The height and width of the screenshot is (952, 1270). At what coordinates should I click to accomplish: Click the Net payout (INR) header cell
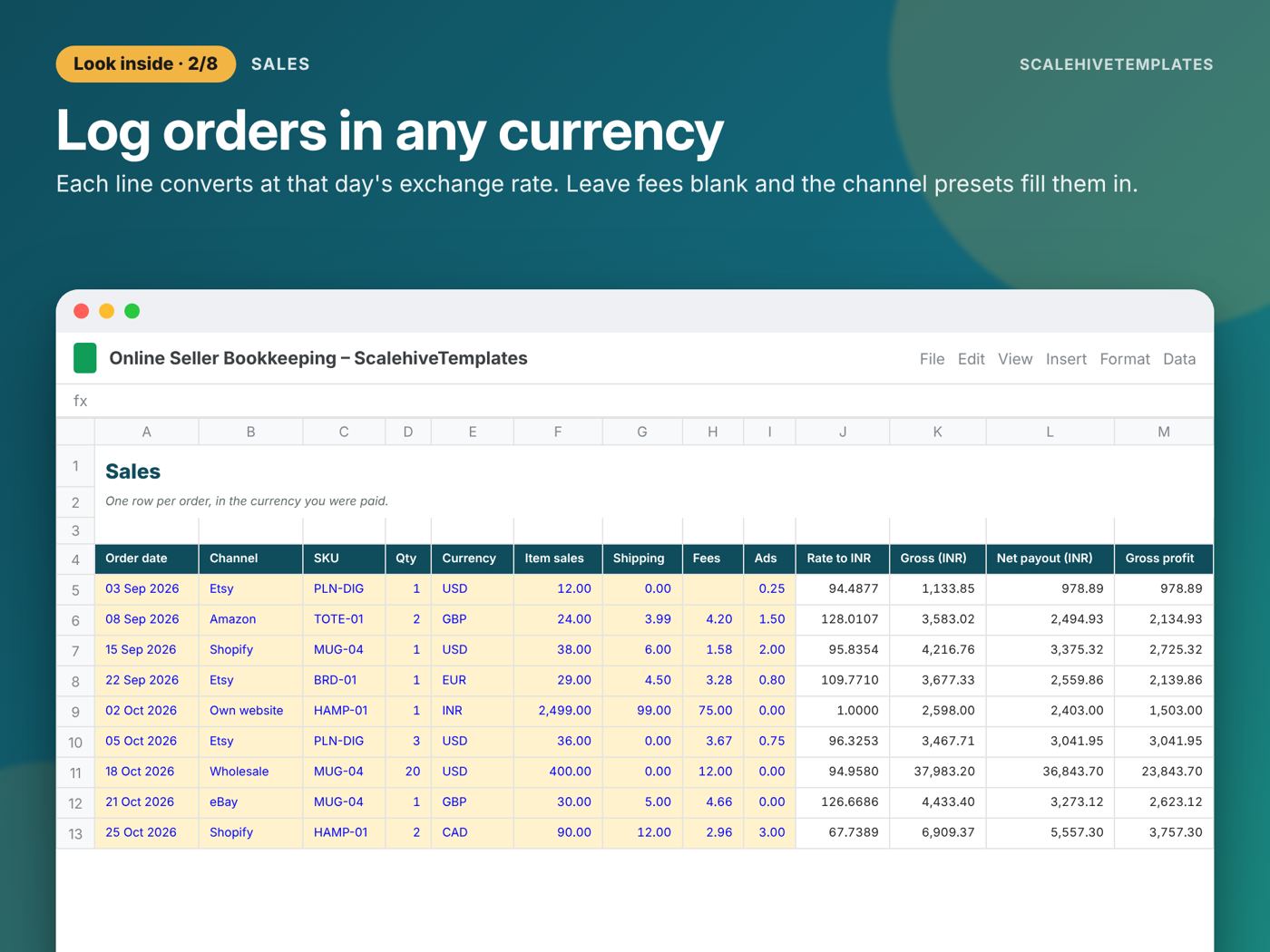coord(1050,559)
